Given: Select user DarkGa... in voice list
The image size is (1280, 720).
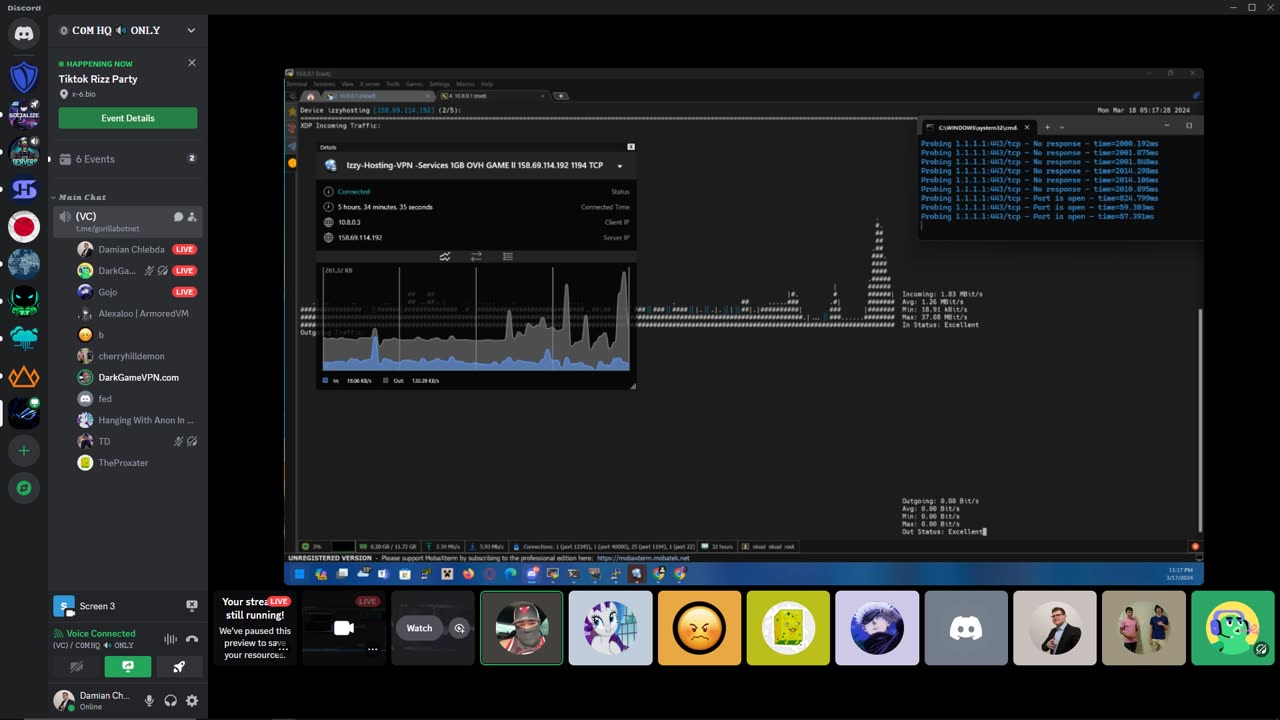Looking at the screenshot, I should 136,271.
